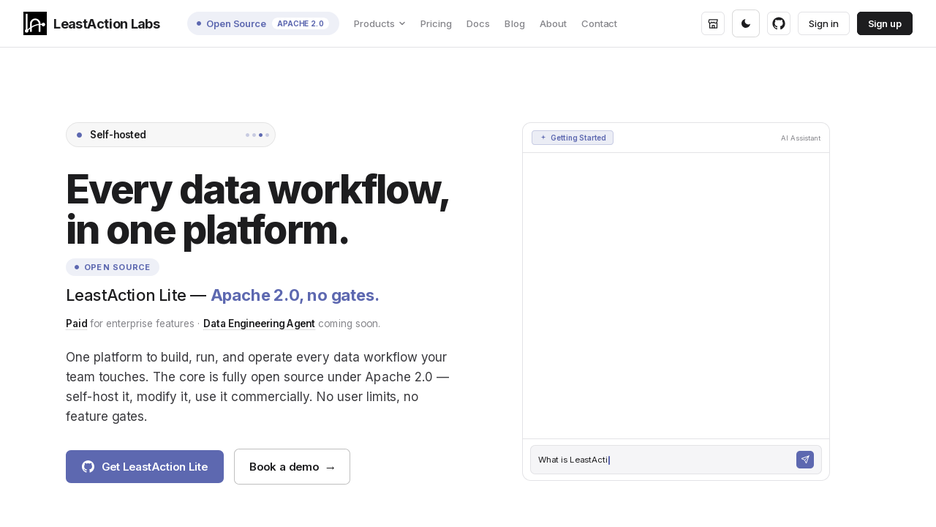Click the Paid underlined link

point(76,323)
